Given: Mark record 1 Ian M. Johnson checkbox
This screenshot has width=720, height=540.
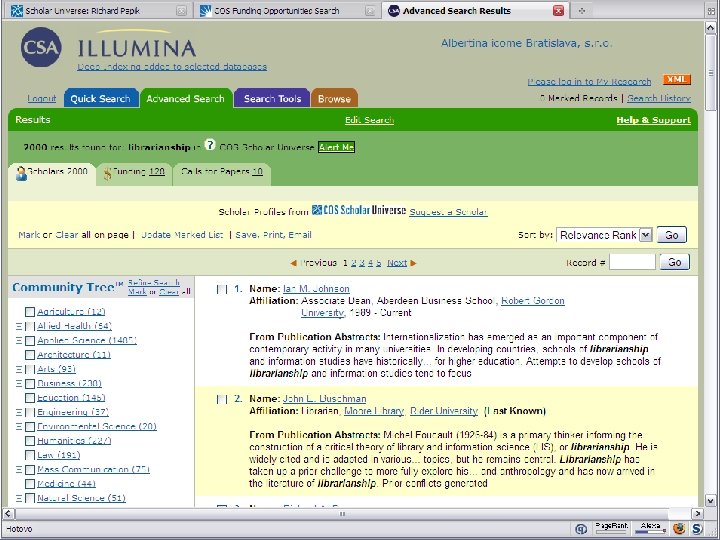Looking at the screenshot, I should coord(222,289).
